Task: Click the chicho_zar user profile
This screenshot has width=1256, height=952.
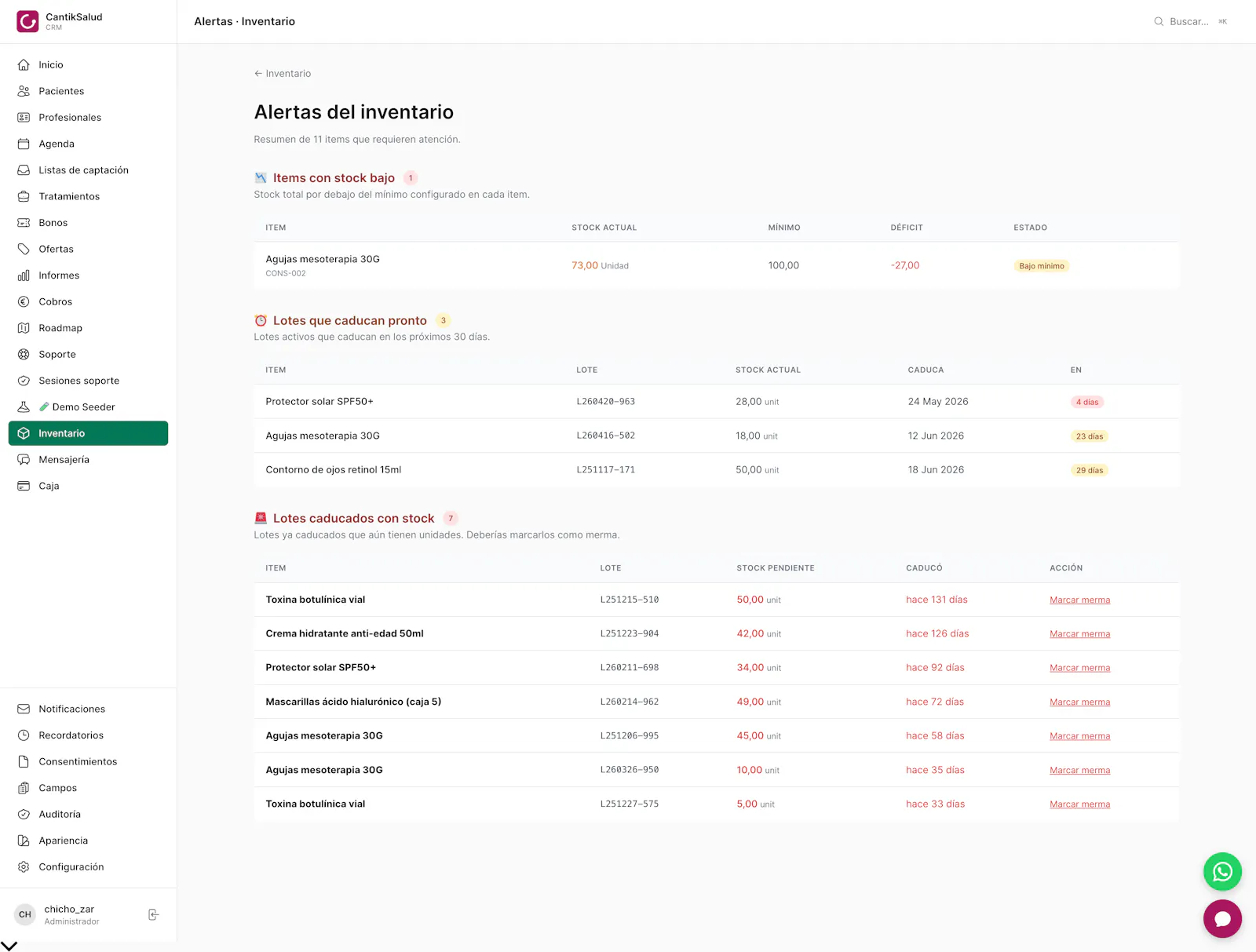Action: (72, 914)
